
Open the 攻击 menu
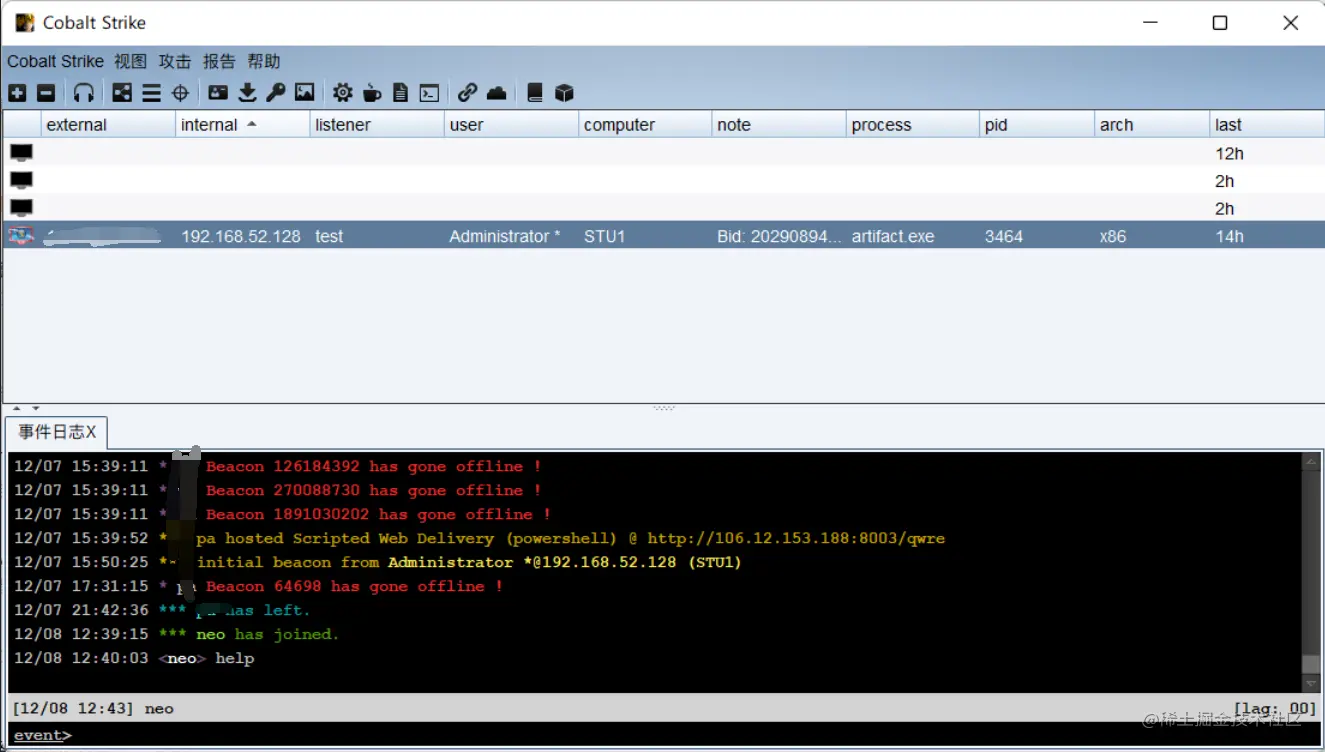[175, 61]
